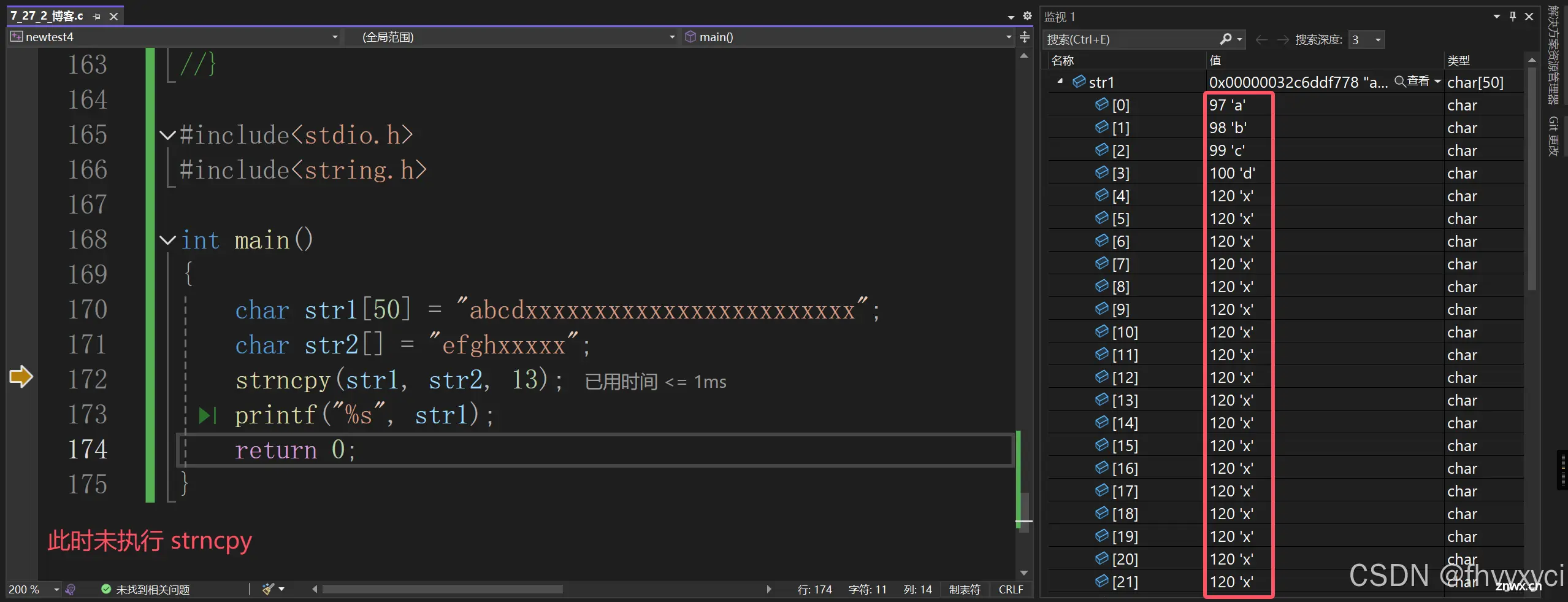1568x602 pixels.
Task: Click the character 11 indicator
Action: point(867,590)
